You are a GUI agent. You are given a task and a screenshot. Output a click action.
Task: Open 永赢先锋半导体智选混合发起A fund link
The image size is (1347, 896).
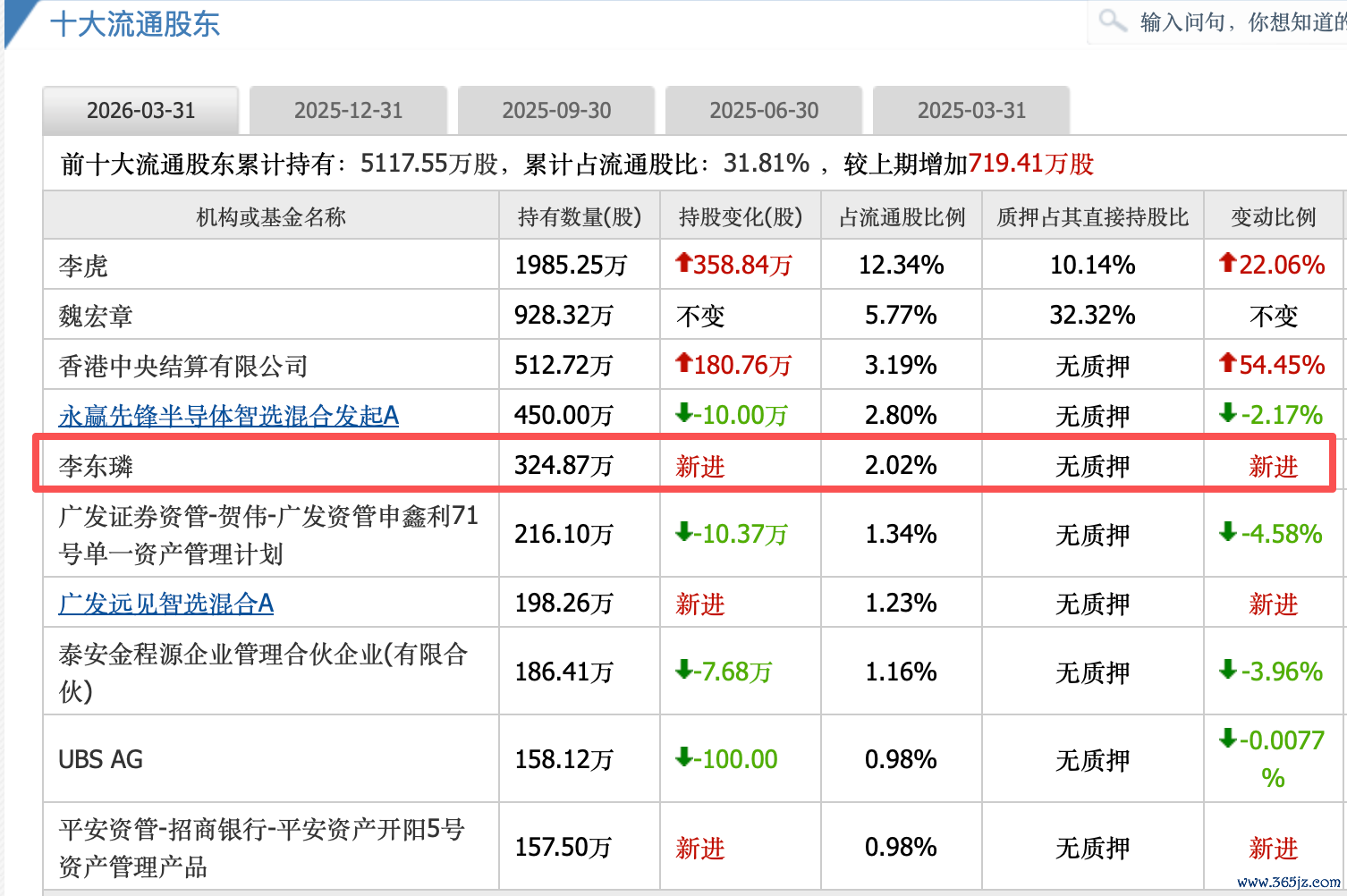228,416
